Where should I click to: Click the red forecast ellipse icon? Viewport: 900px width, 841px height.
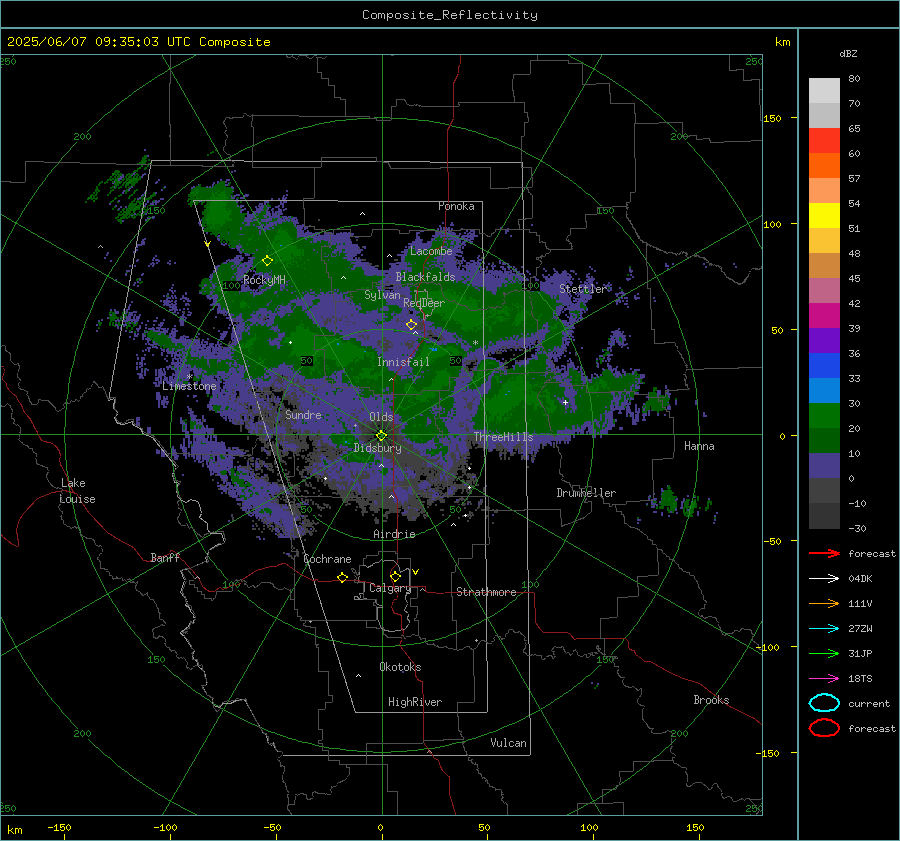tap(824, 728)
